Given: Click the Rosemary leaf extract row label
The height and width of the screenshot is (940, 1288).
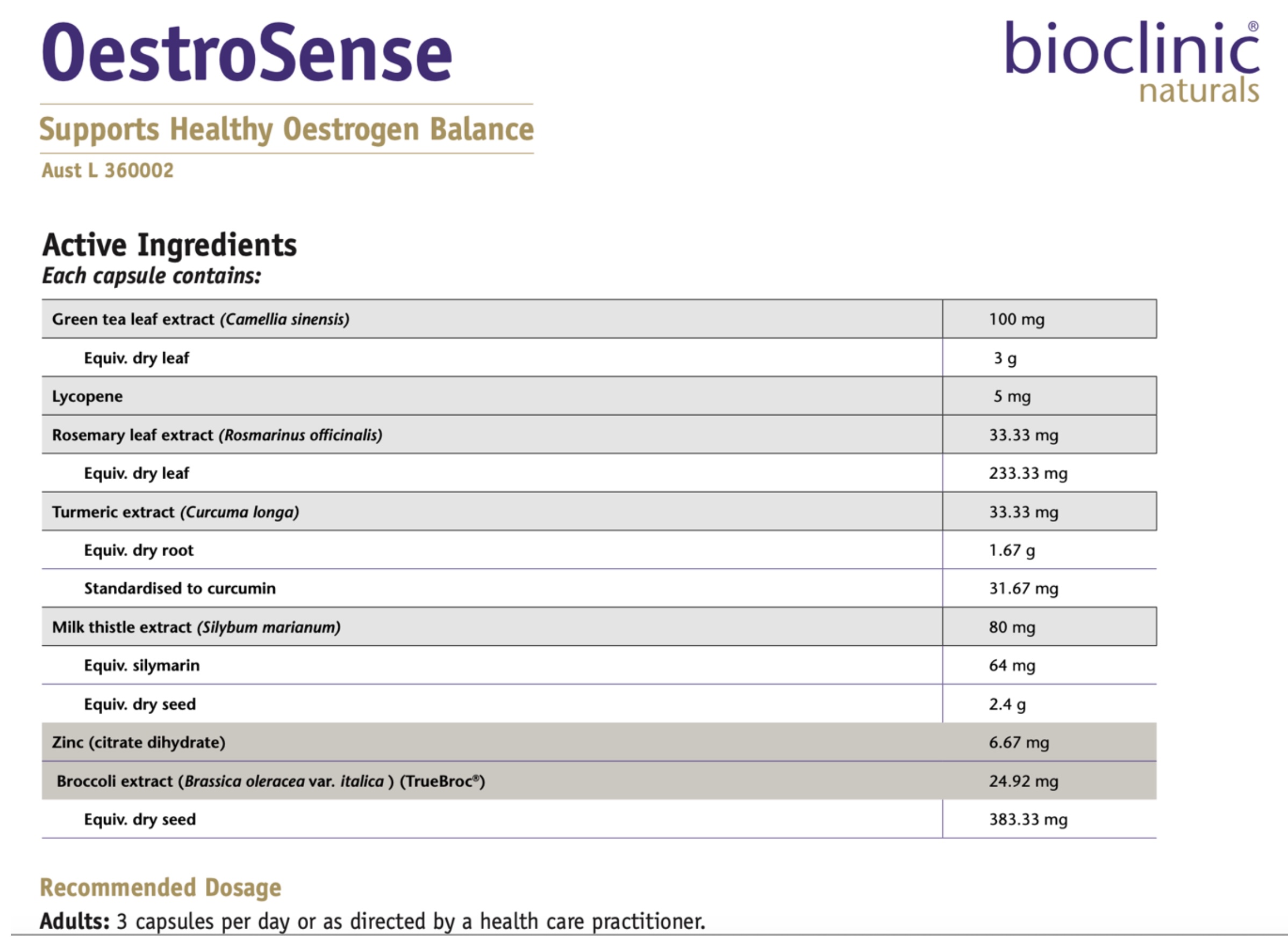Looking at the screenshot, I should [x=217, y=435].
